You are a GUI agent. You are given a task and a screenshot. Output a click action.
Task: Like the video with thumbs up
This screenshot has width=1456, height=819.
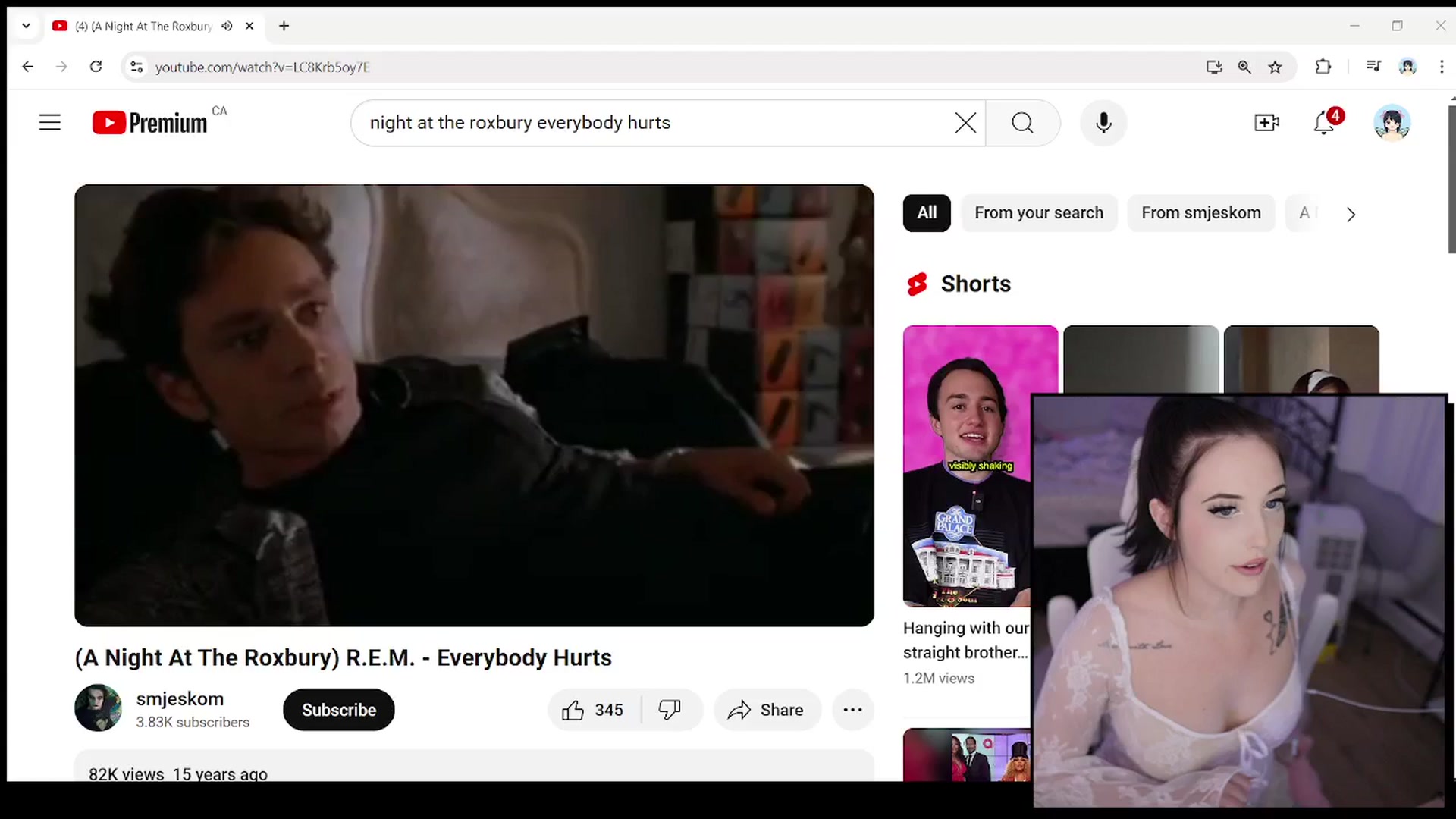tap(594, 710)
